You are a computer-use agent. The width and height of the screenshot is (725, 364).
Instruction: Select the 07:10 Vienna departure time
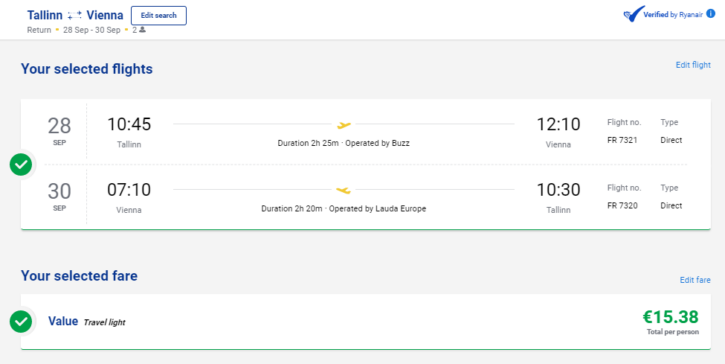pyautogui.click(x=129, y=190)
